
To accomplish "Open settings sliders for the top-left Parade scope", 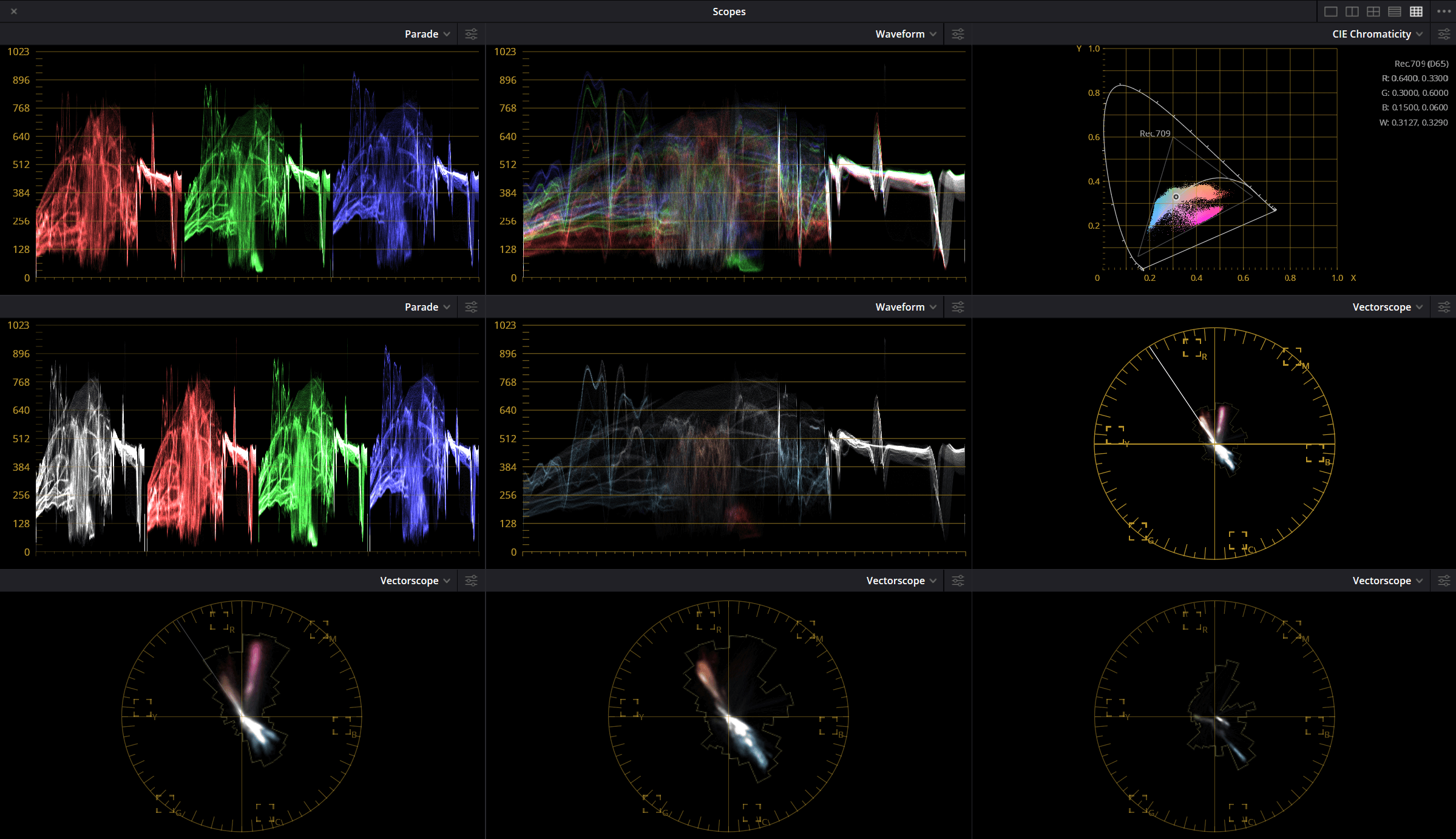I will click(471, 34).
